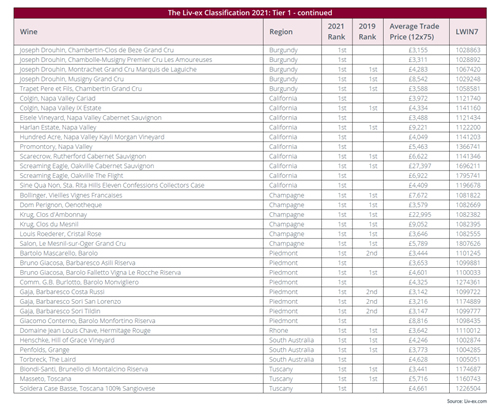
Task: Select 'Colgin, Napa Valley Cariad' wine
Action: (57, 98)
